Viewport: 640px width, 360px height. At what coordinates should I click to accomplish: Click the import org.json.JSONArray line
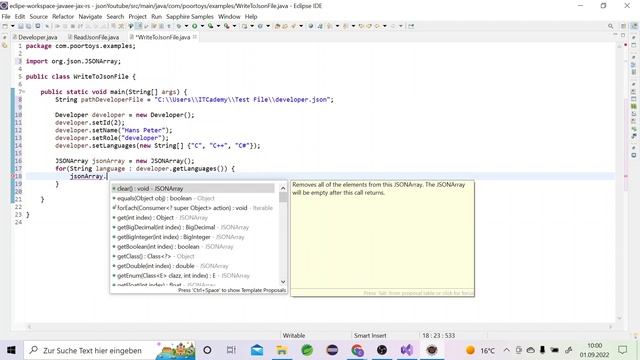pos(73,61)
